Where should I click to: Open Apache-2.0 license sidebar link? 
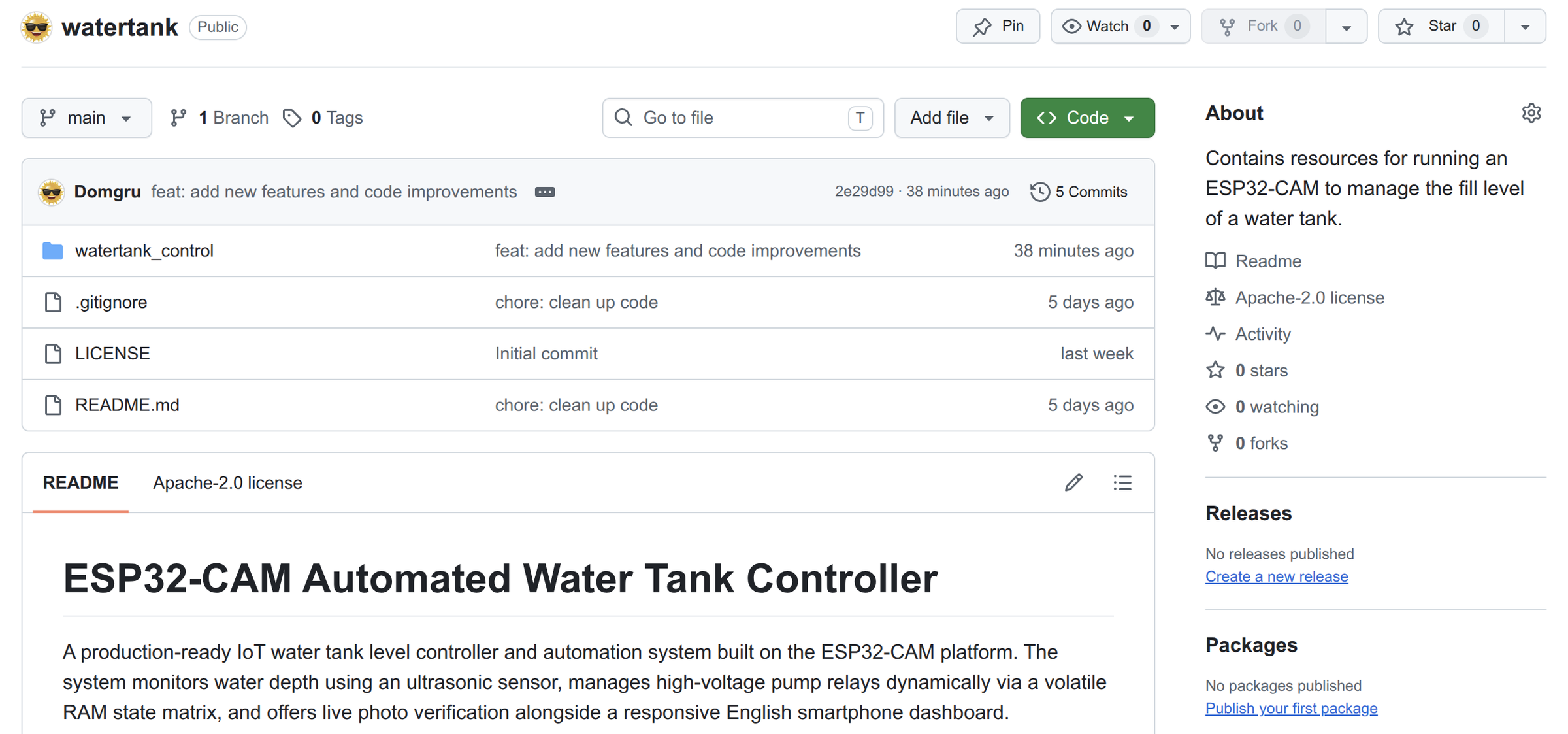tap(1310, 298)
